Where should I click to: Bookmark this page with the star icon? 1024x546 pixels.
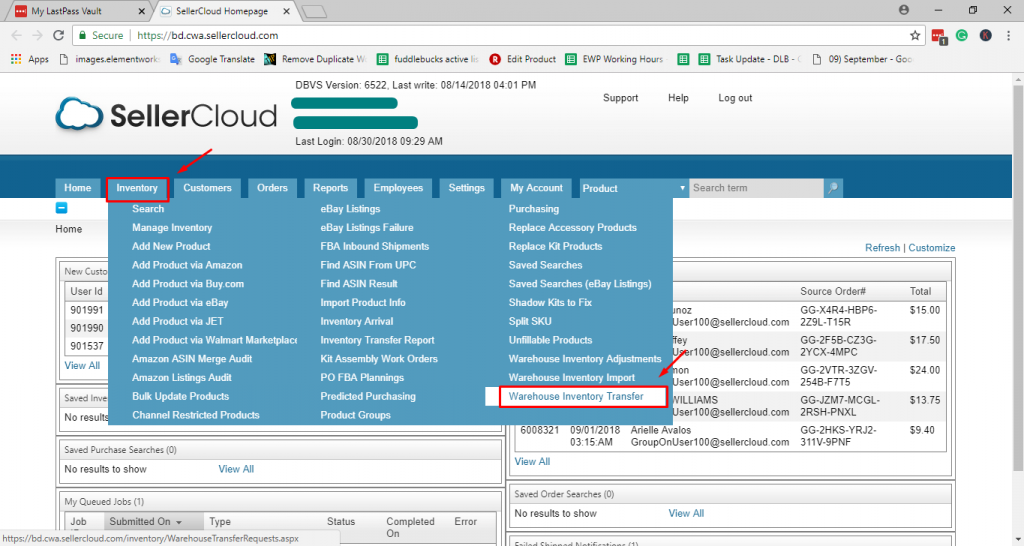(x=915, y=35)
